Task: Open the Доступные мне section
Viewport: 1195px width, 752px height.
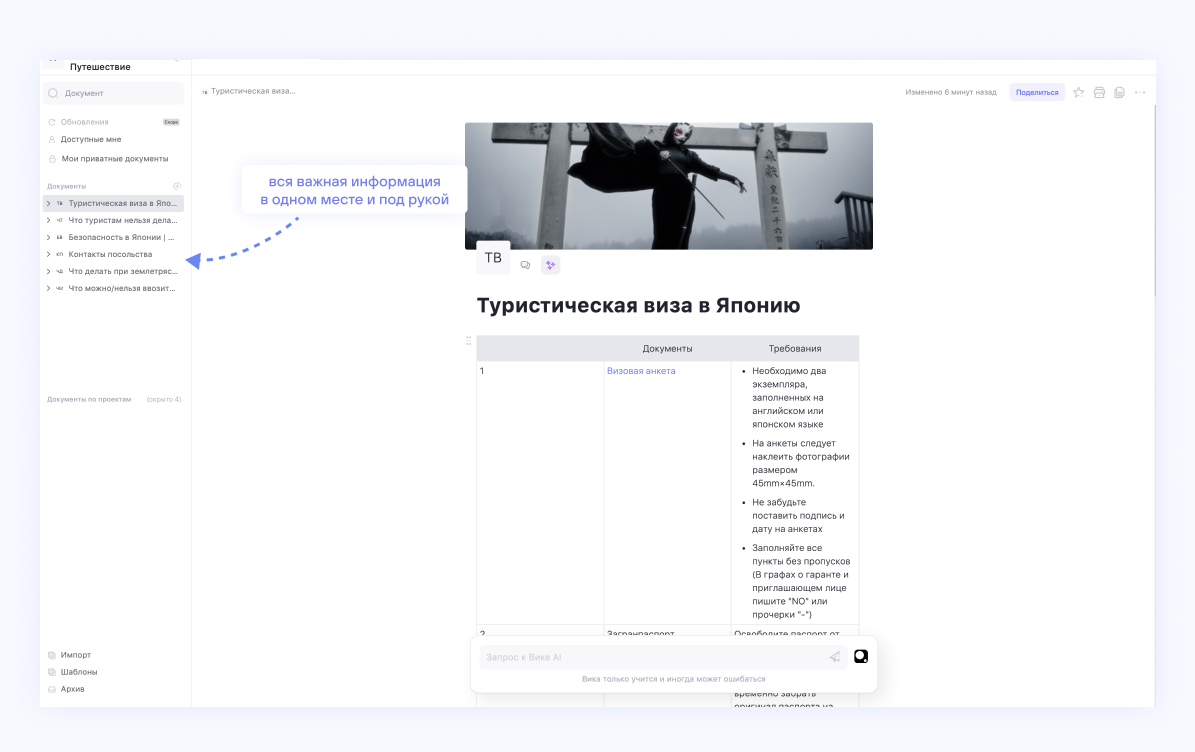Action: [90, 140]
